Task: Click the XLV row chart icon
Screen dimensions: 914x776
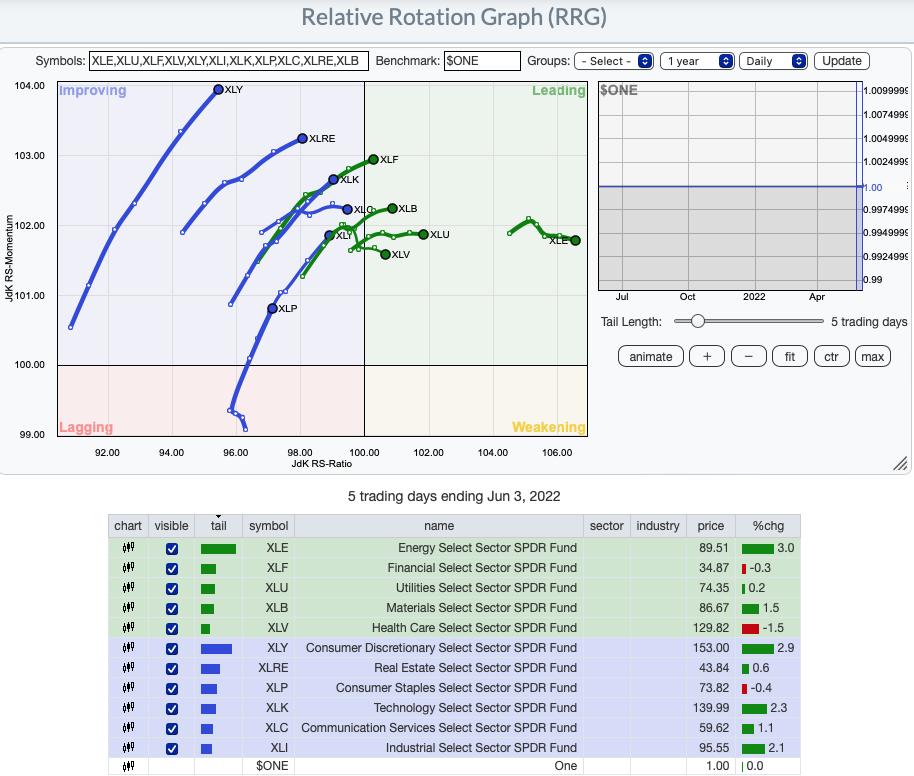Action: (x=128, y=628)
